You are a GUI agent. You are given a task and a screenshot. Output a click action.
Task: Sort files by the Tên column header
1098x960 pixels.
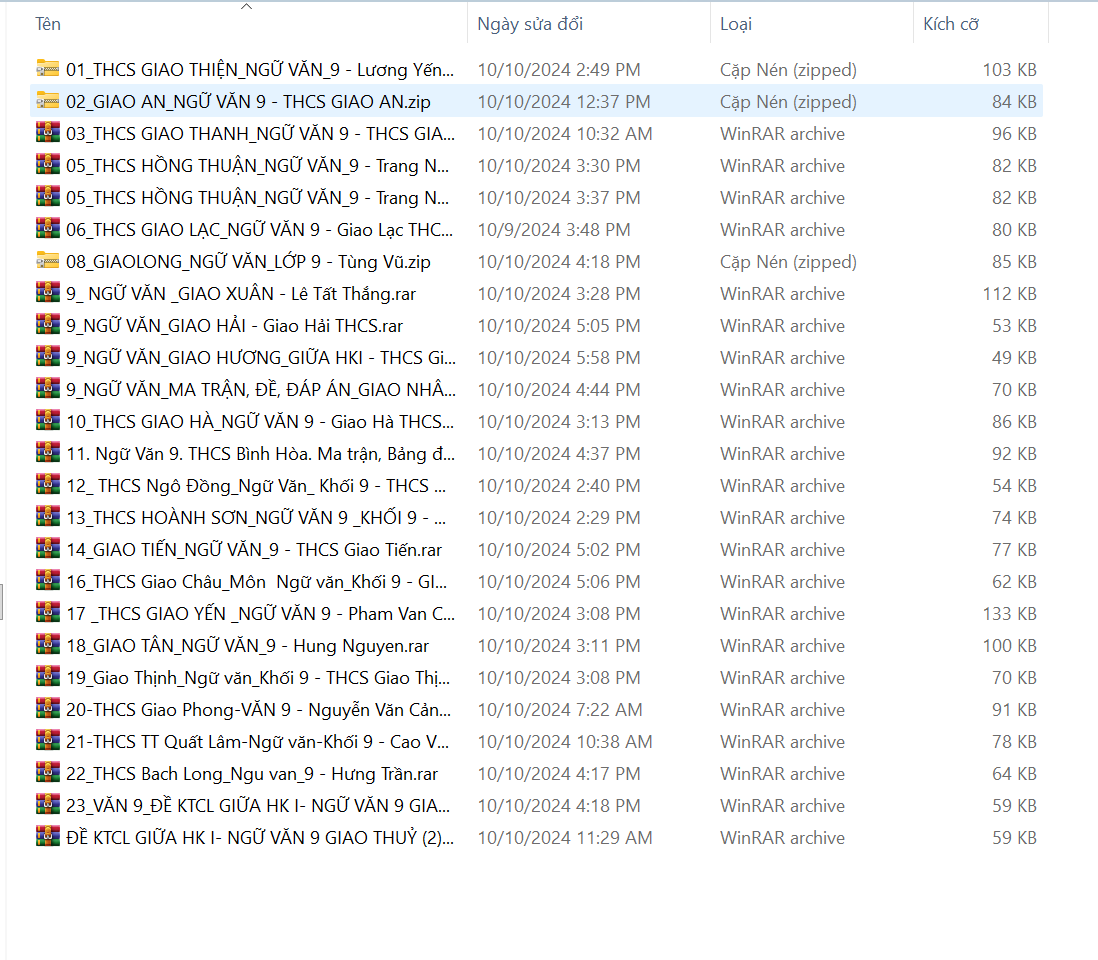pos(48,24)
